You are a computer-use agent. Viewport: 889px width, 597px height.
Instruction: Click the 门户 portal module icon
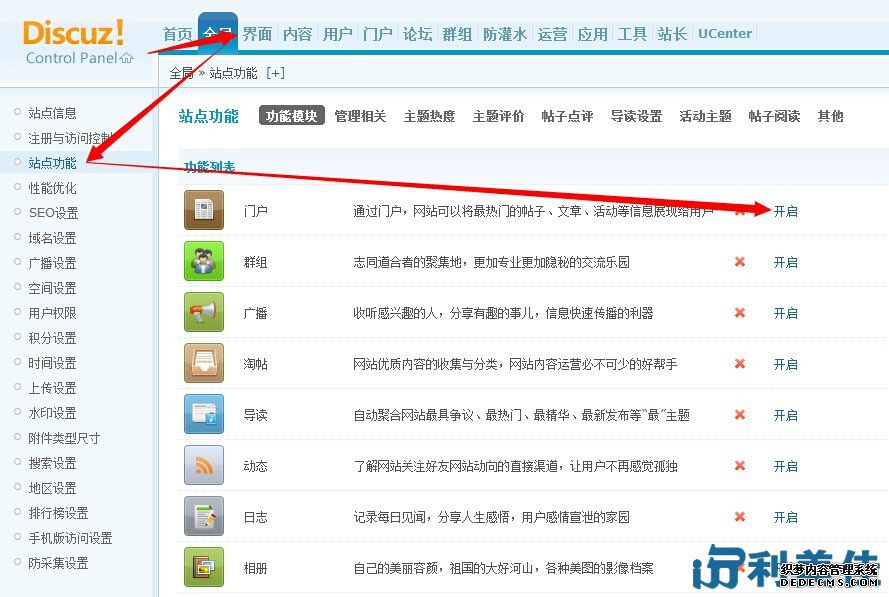click(x=204, y=211)
